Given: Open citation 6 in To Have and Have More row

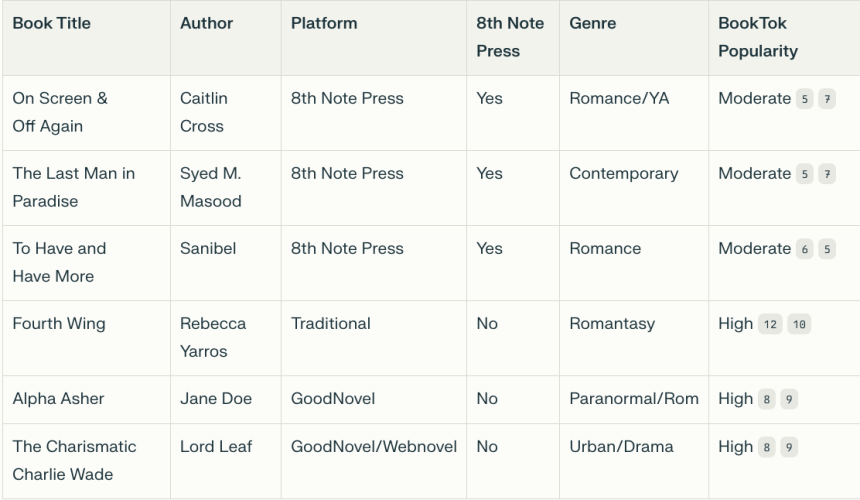Looking at the screenshot, I should point(805,249).
